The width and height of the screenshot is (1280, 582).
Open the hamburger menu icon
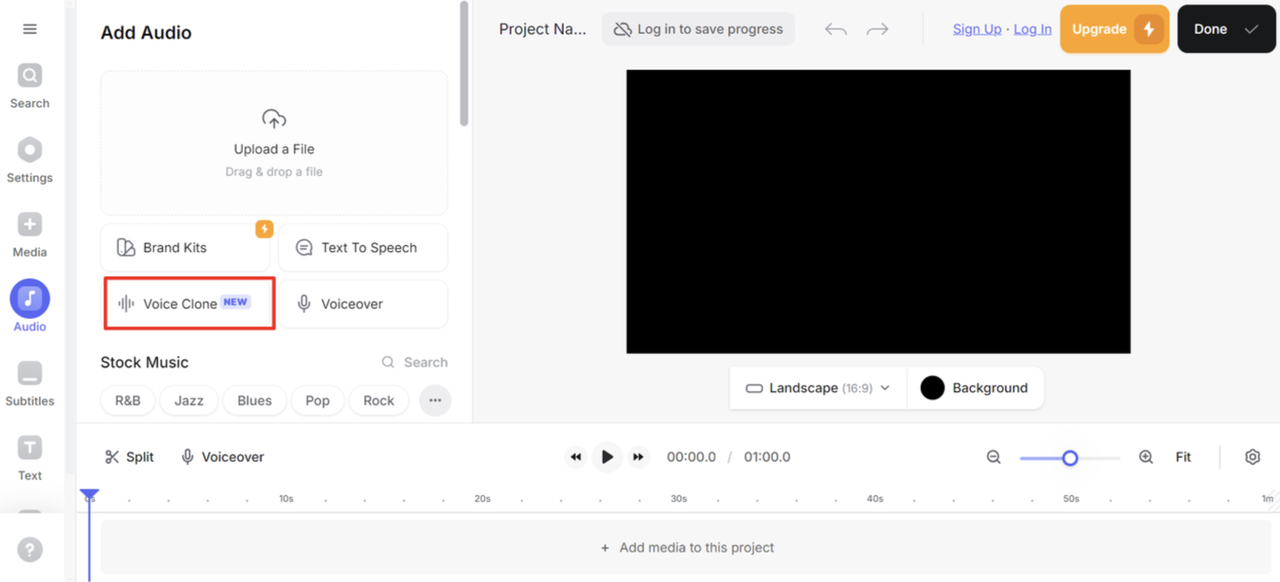30,29
